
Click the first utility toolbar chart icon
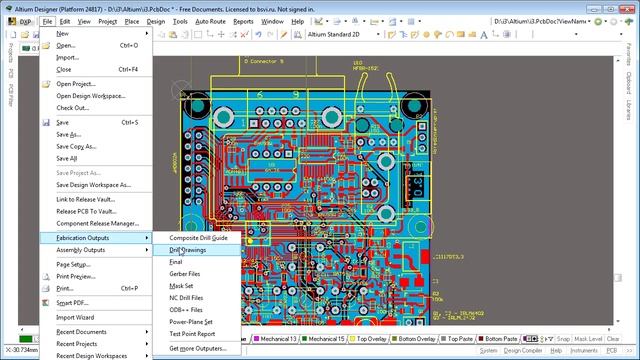click(318, 21)
